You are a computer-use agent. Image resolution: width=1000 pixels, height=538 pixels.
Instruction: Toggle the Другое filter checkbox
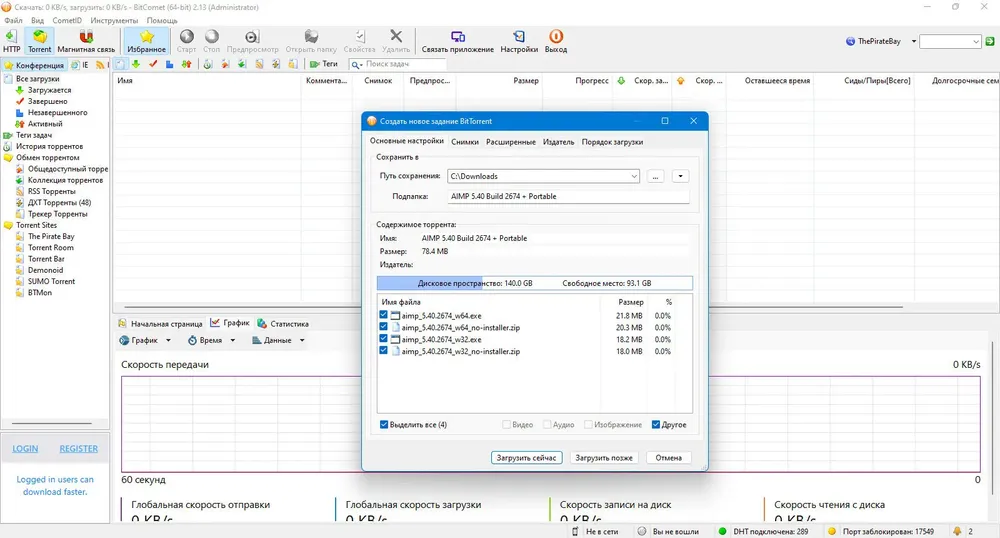point(656,425)
